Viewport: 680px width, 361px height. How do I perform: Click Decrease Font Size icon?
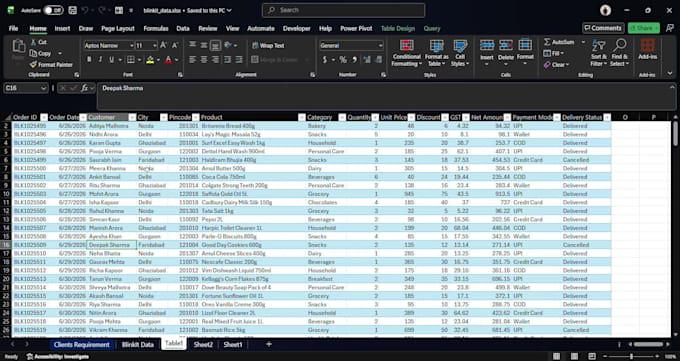pos(175,45)
